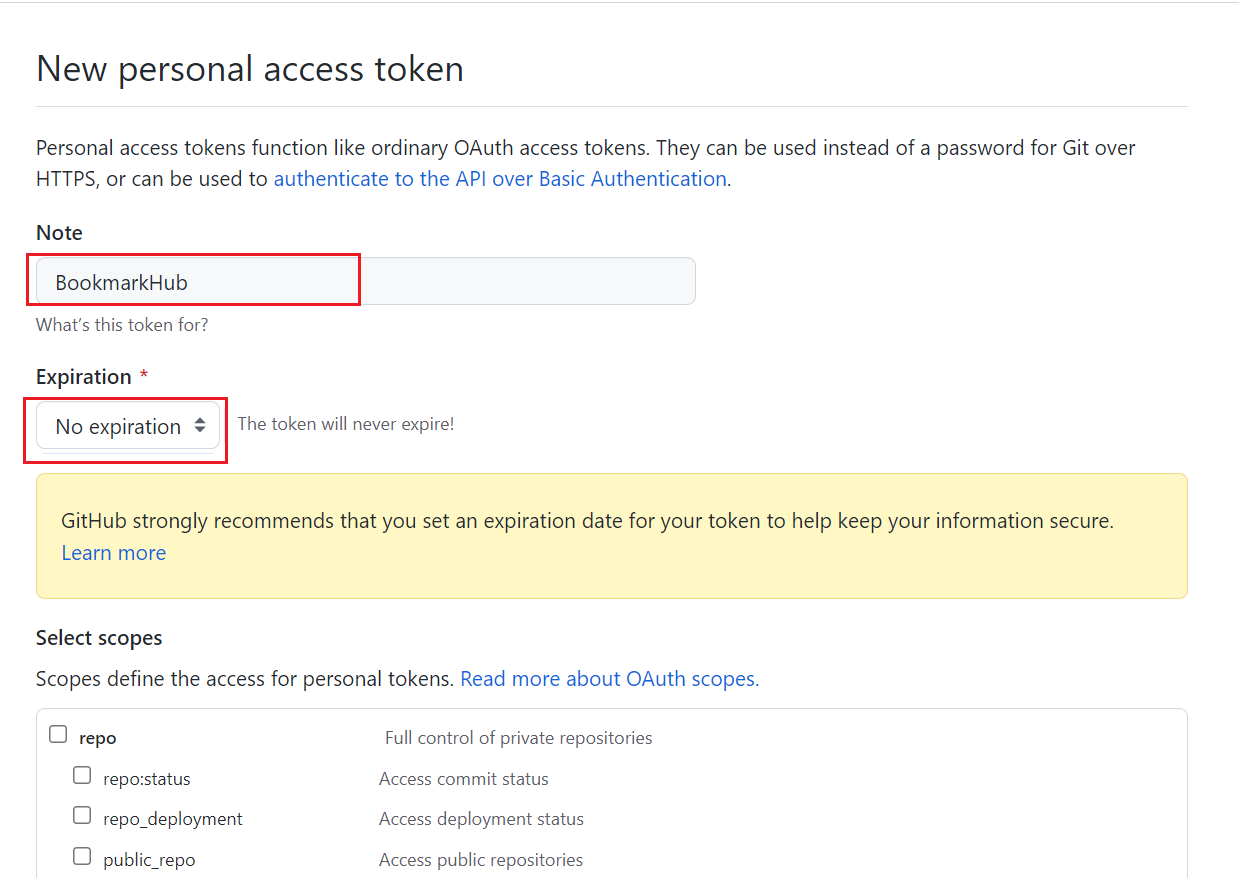Click the public_repo label text

pyautogui.click(x=149, y=860)
